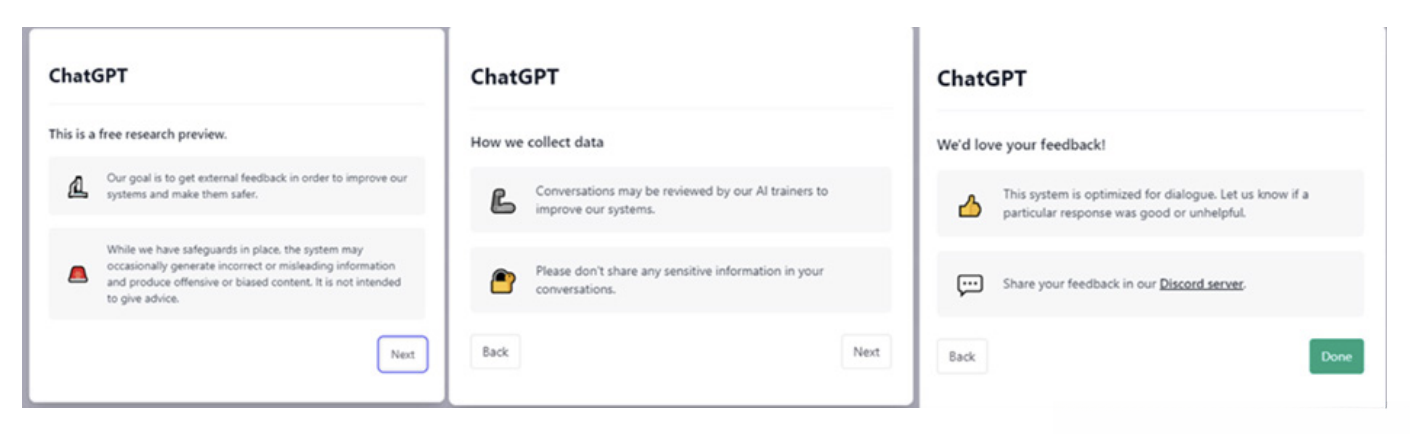Click the 'We'd love your feedback!' heading
This screenshot has width=1410, height=444.
(x=1021, y=145)
